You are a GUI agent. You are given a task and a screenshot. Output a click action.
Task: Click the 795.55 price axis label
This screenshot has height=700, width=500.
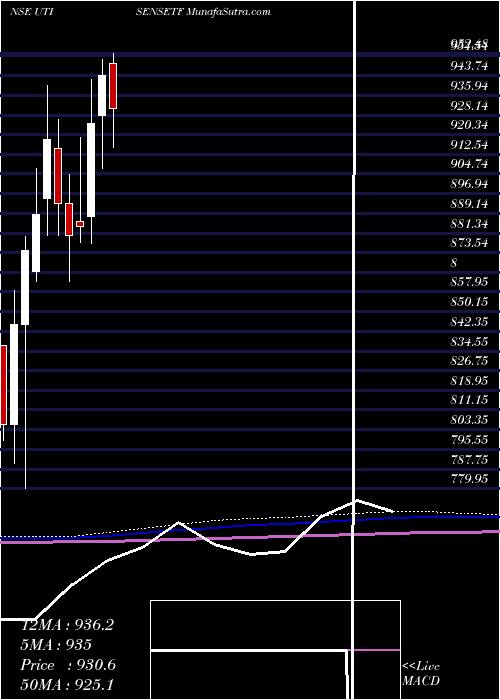point(469,439)
